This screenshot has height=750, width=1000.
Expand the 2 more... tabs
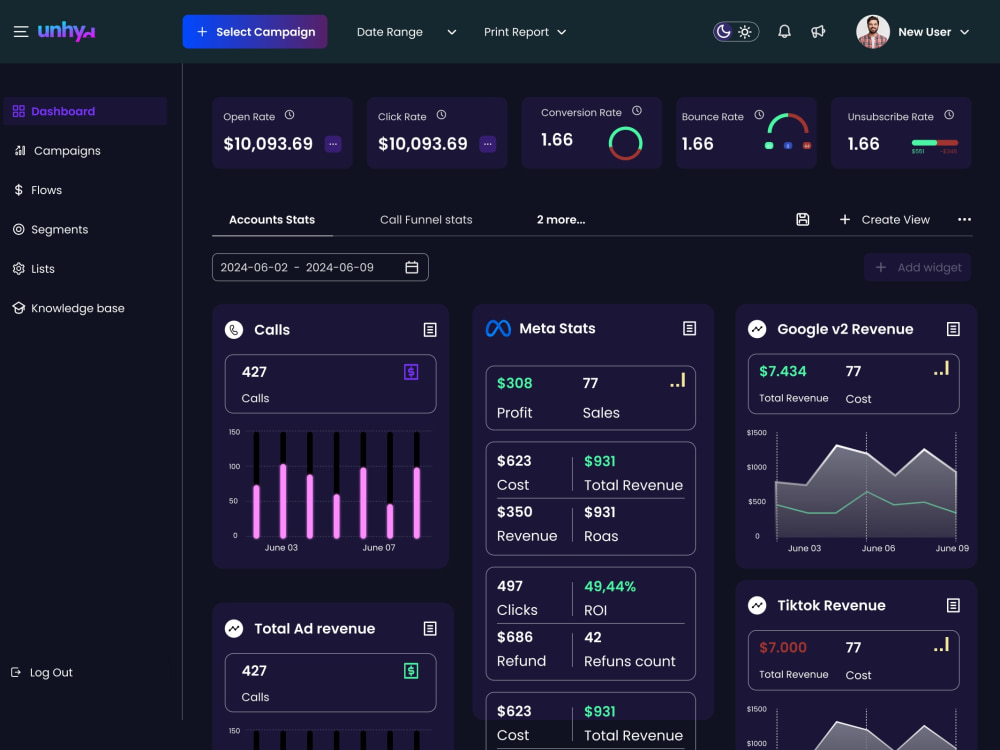point(561,220)
